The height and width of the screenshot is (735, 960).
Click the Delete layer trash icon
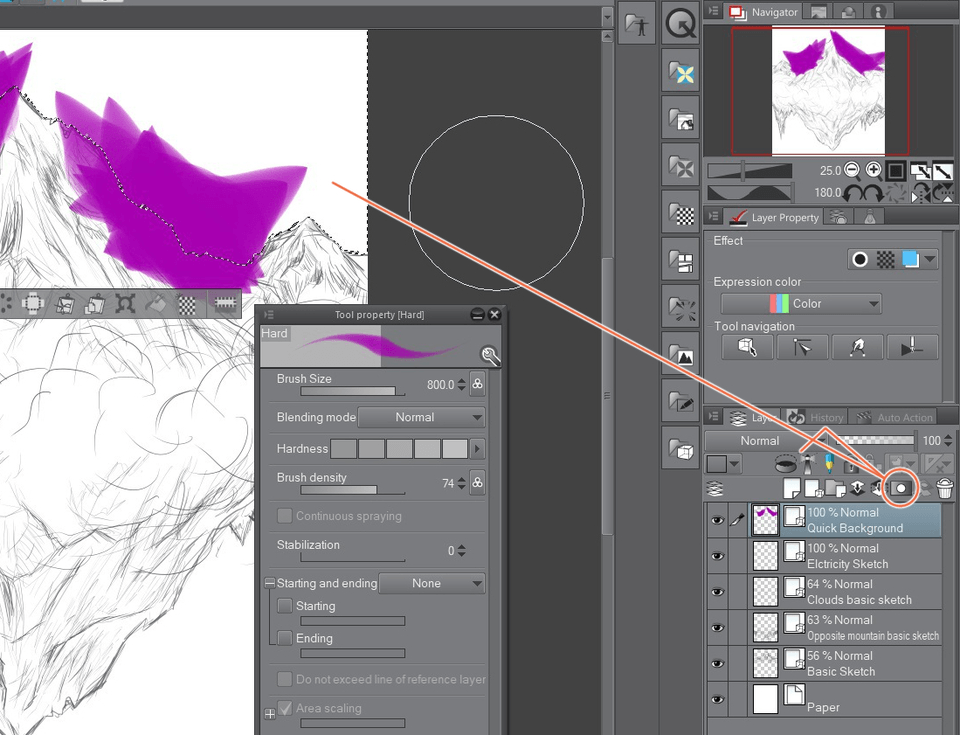944,488
